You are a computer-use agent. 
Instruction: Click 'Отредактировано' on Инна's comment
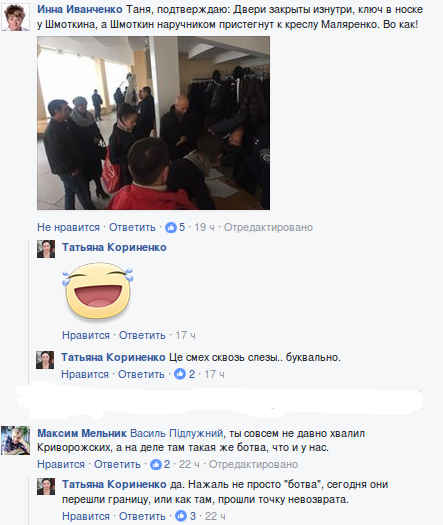pyautogui.click(x=268, y=227)
